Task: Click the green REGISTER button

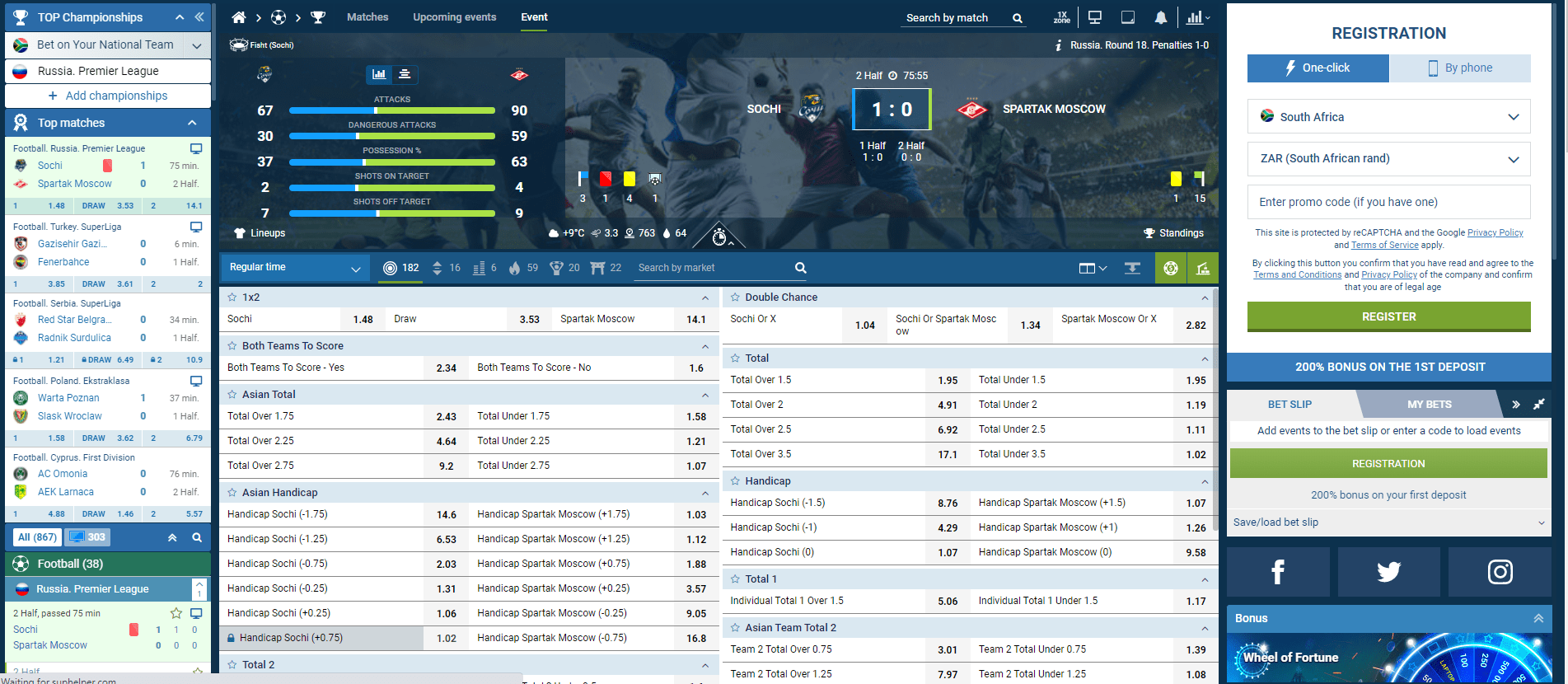Action: [x=1389, y=316]
